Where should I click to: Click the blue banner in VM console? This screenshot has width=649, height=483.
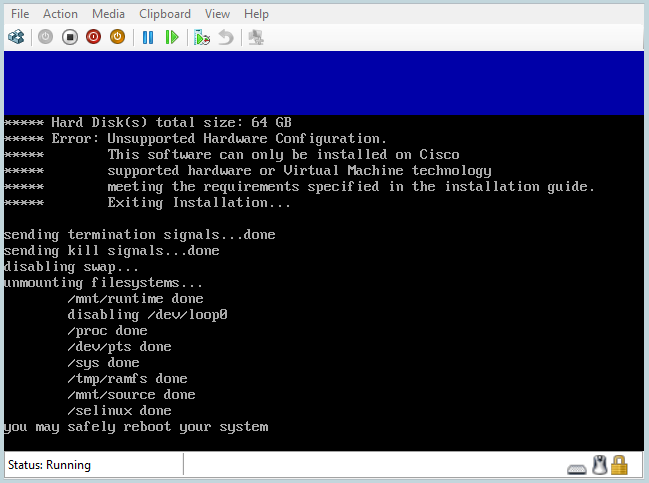click(324, 83)
